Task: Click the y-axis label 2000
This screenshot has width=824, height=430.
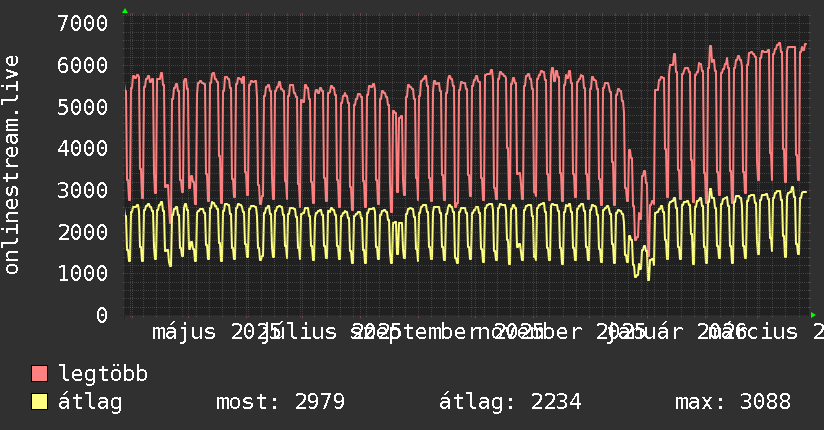Action: coord(83,232)
